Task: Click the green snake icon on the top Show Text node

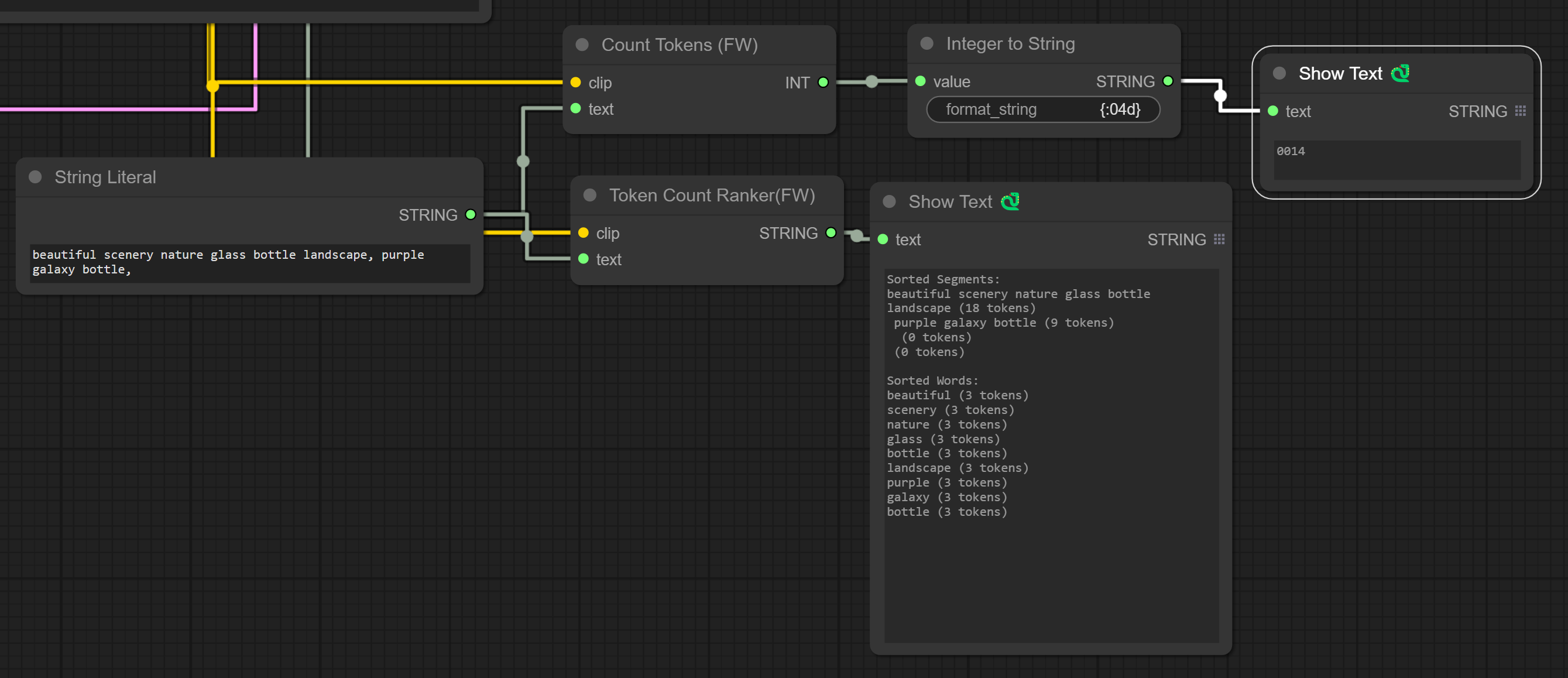Action: tap(1400, 74)
